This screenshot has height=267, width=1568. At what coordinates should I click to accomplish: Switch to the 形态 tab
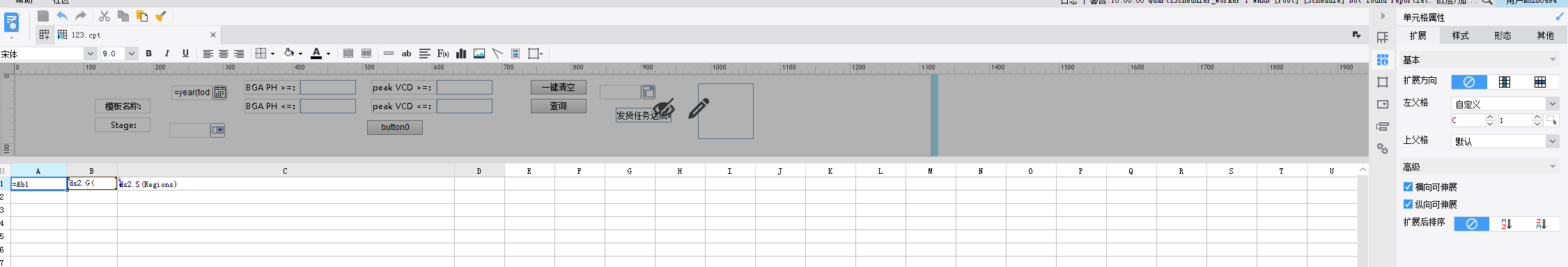click(x=1503, y=35)
